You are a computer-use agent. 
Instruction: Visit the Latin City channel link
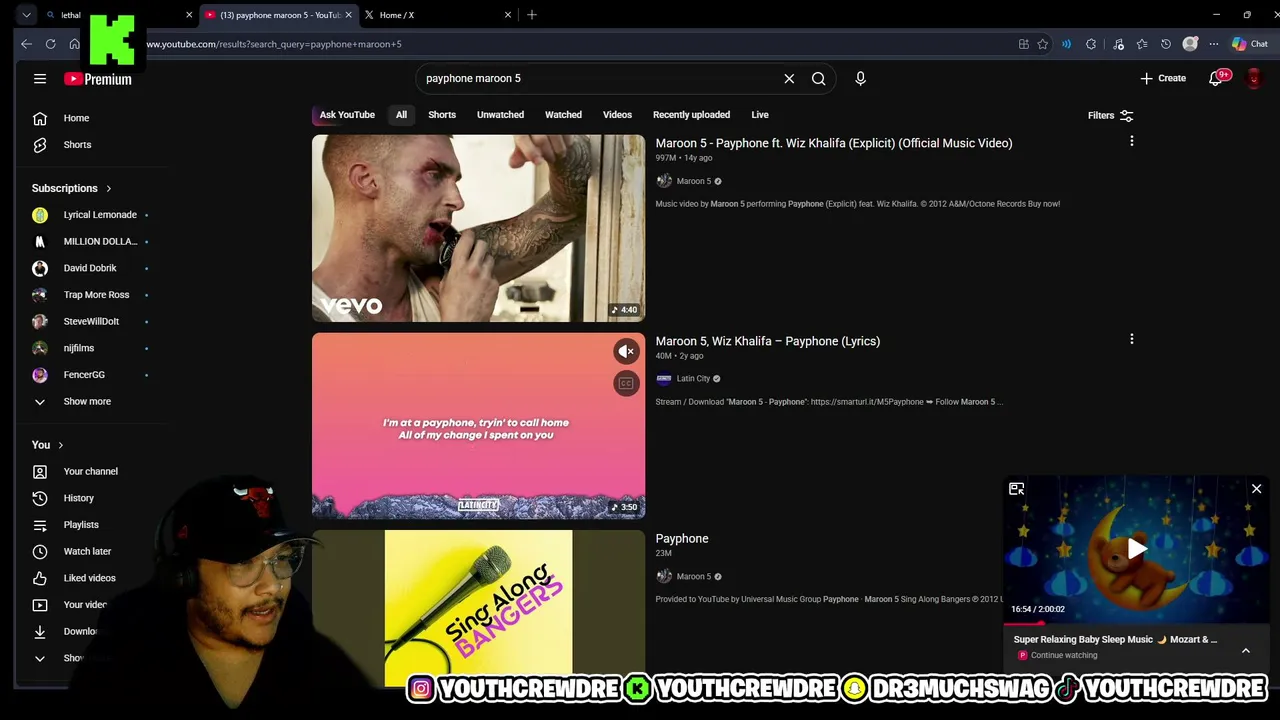pos(693,379)
